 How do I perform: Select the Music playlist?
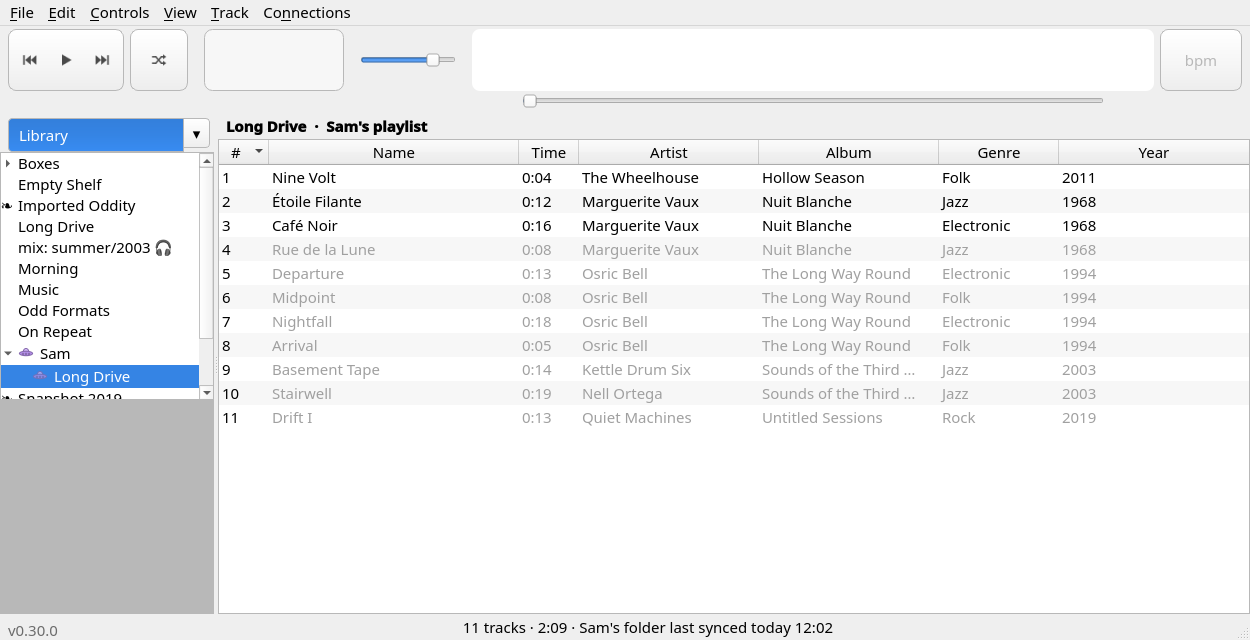(38, 290)
